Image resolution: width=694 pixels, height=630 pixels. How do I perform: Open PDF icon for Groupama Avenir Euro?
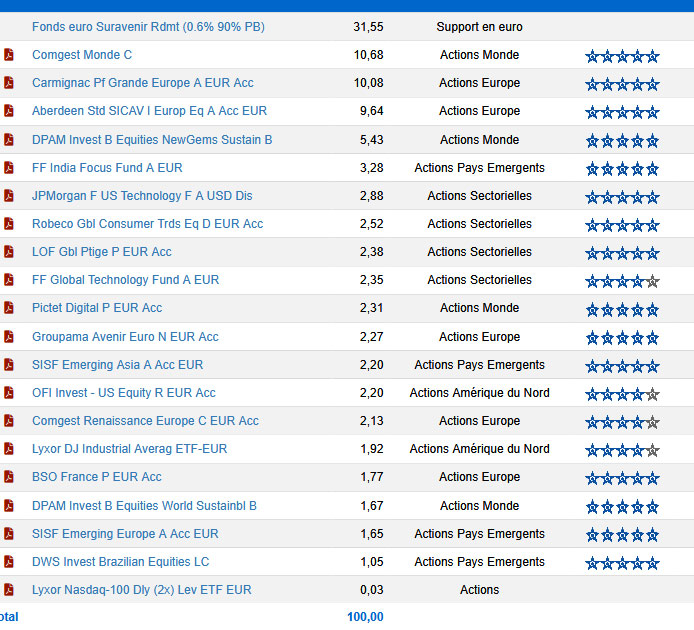[x=9, y=336]
